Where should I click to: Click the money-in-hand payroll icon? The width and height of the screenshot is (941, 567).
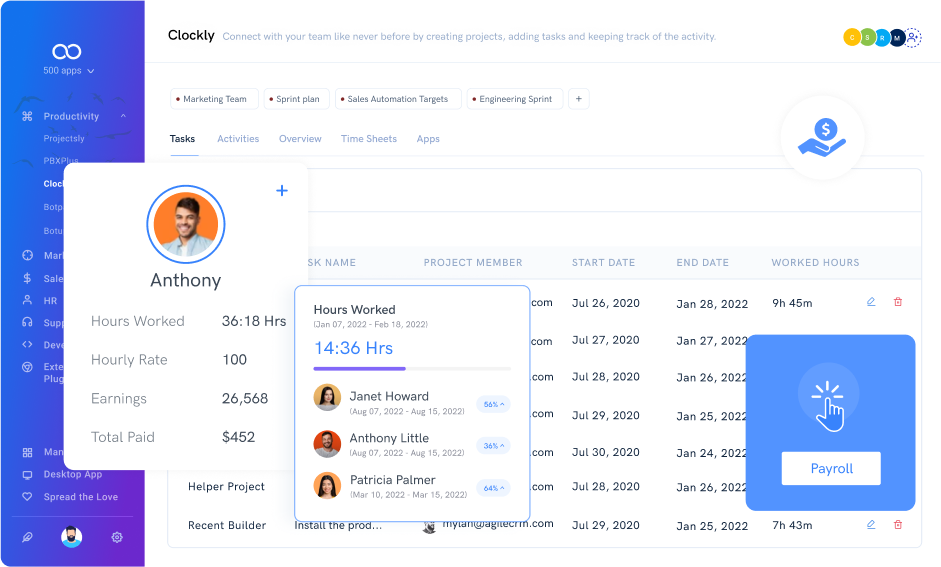point(822,138)
